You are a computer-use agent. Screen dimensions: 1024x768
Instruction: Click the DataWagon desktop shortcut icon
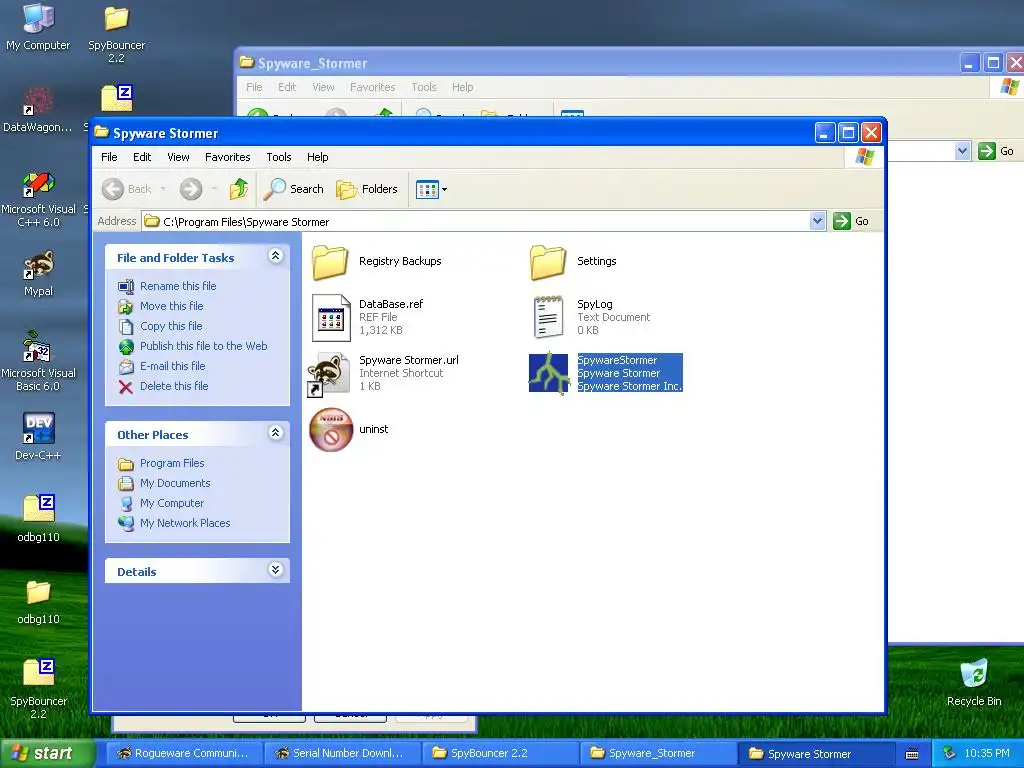[38, 101]
